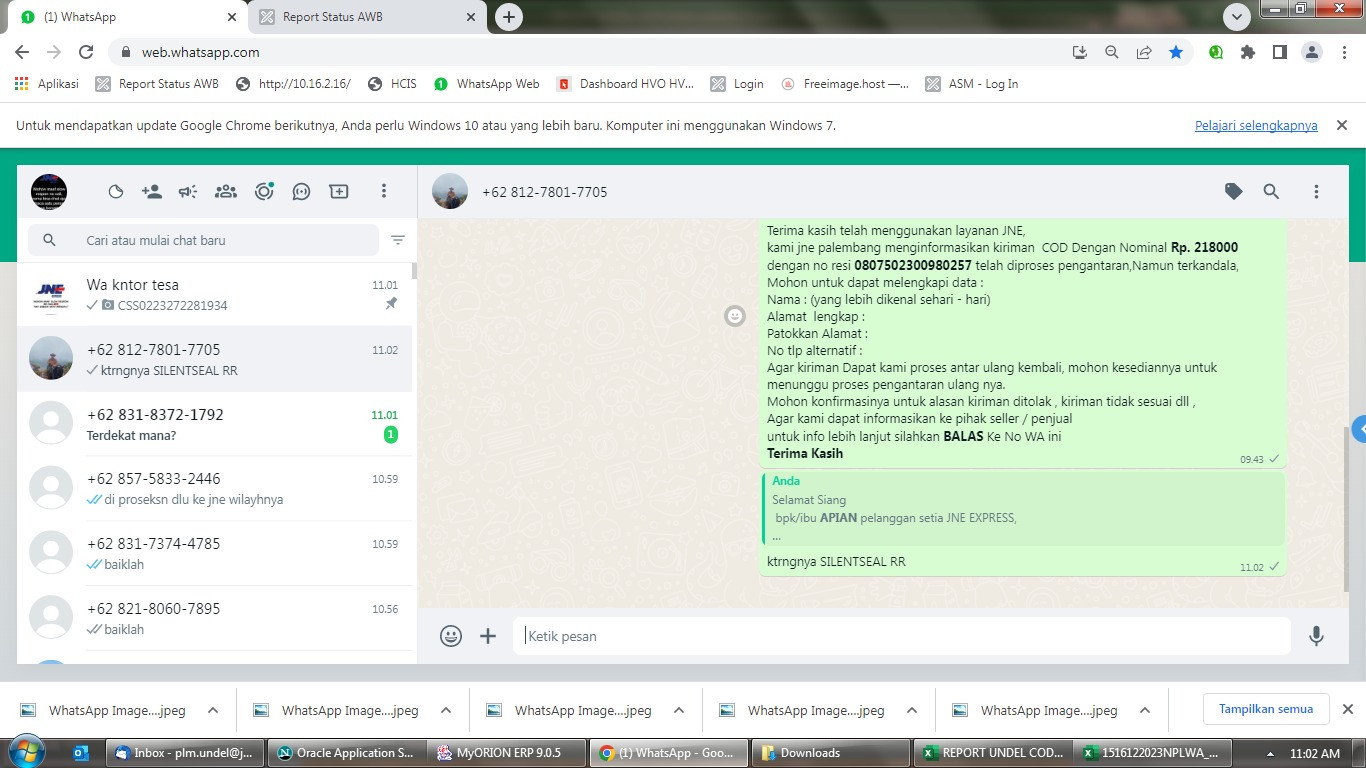Screen dimensions: 1366x768
Task: Open the 'ASM - Log In' bookmark
Action: coord(972,84)
